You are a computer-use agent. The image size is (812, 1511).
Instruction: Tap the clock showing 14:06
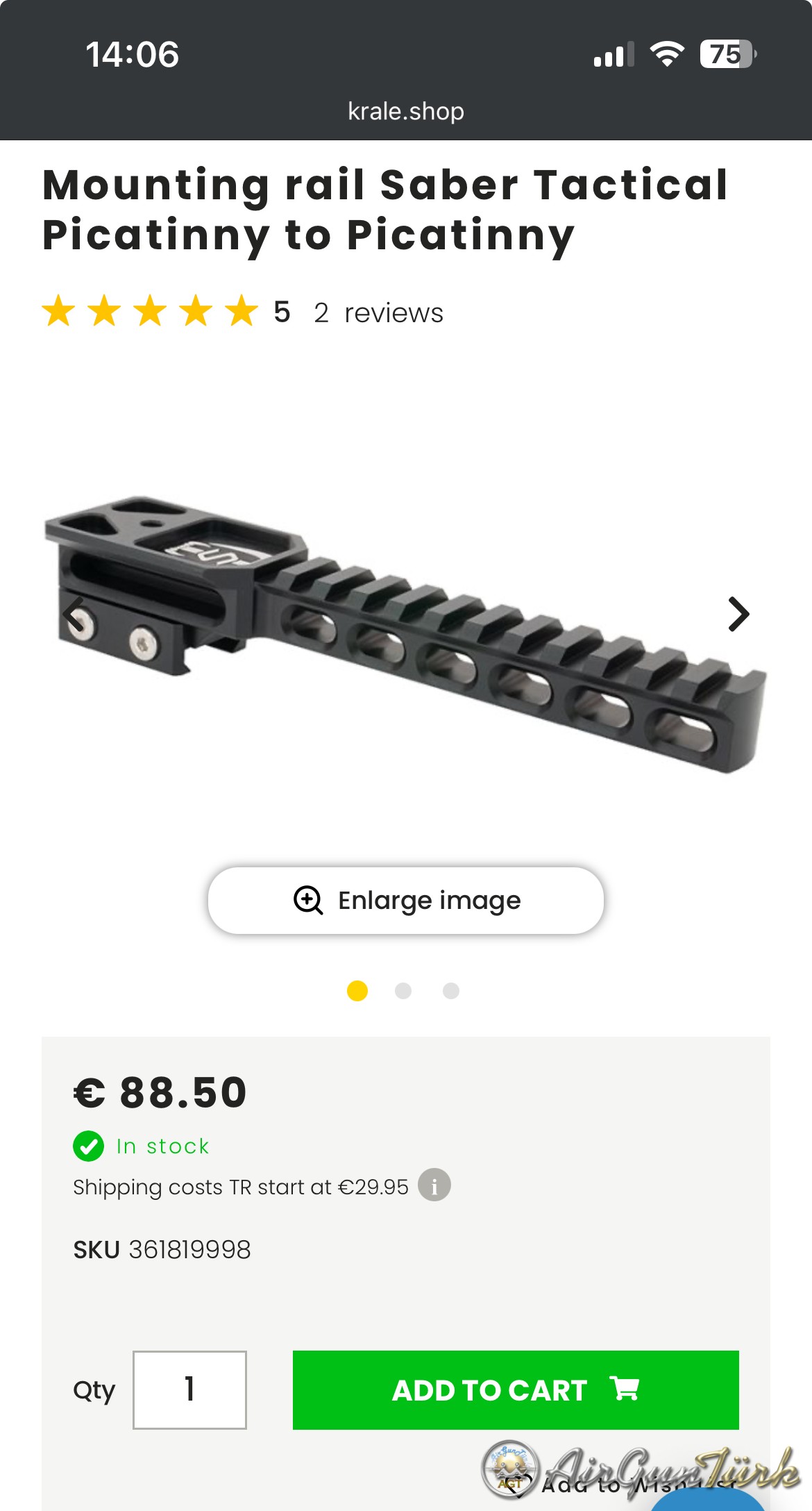point(132,54)
